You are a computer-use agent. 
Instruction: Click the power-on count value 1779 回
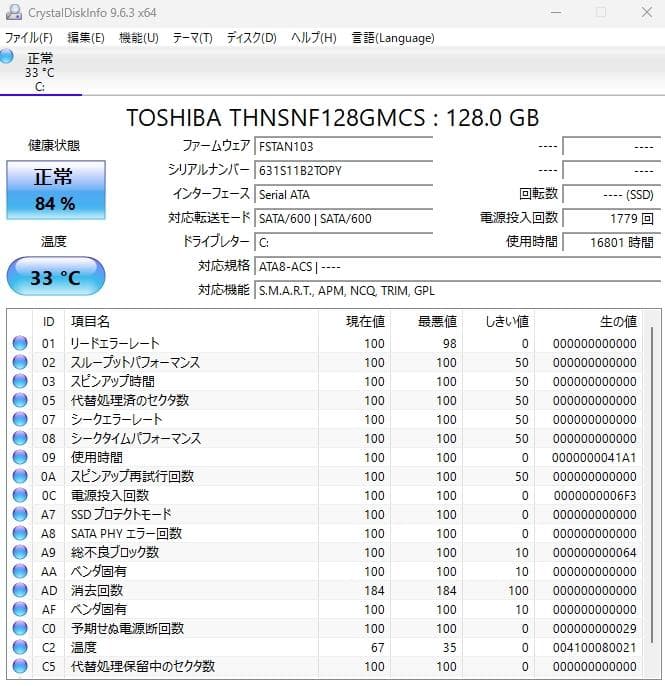[x=611, y=218]
